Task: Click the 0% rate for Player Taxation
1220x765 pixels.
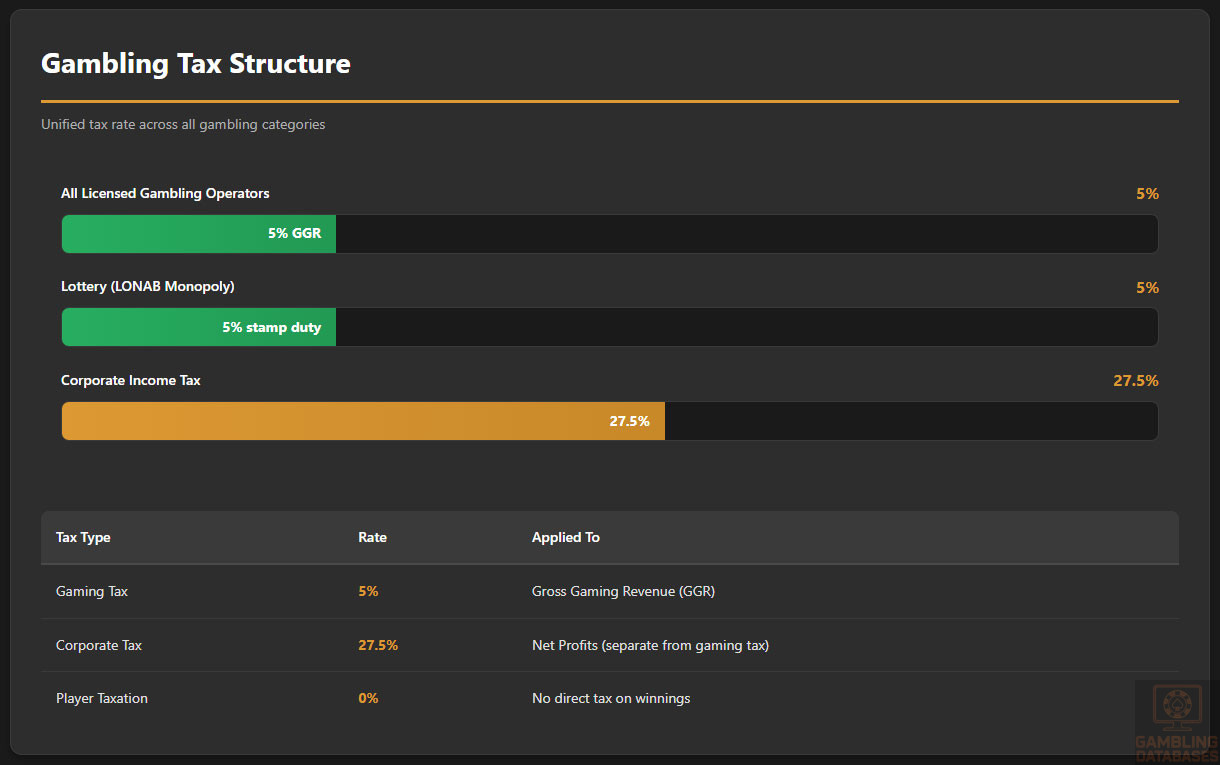Action: [x=368, y=699]
